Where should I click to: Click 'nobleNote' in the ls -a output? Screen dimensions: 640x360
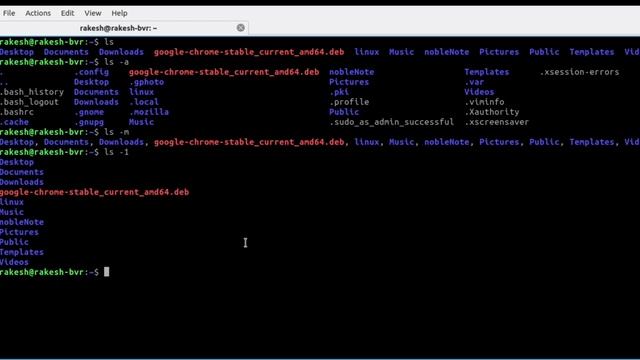(x=351, y=72)
